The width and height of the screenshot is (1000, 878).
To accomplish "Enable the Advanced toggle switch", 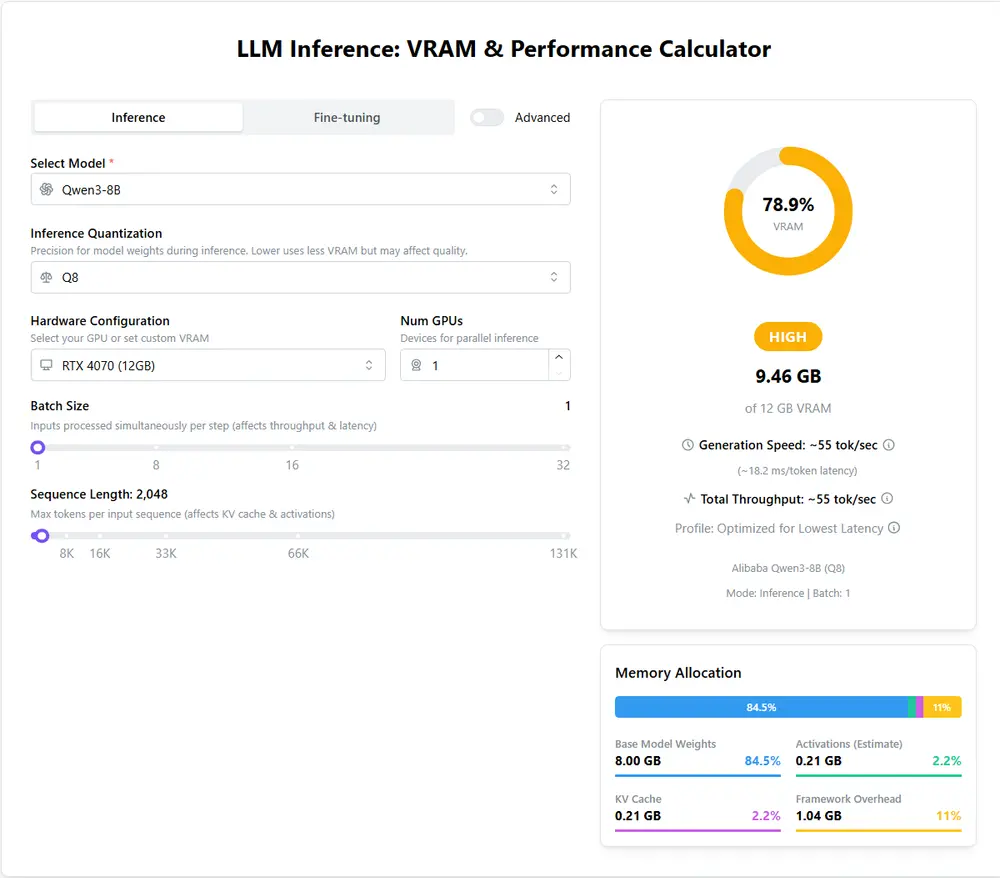I will pos(487,117).
